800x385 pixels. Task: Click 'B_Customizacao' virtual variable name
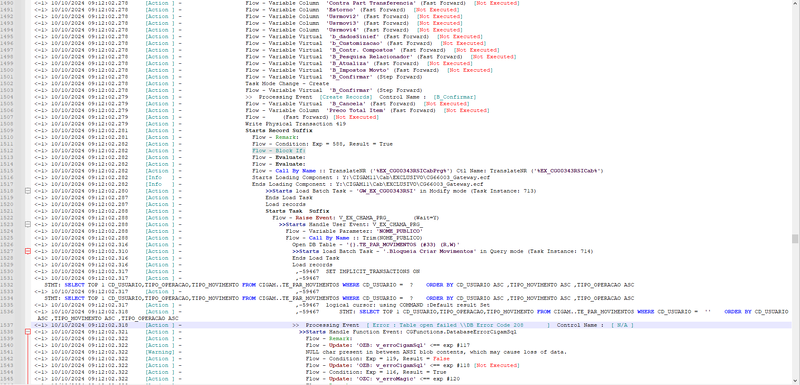pyautogui.click(x=356, y=43)
